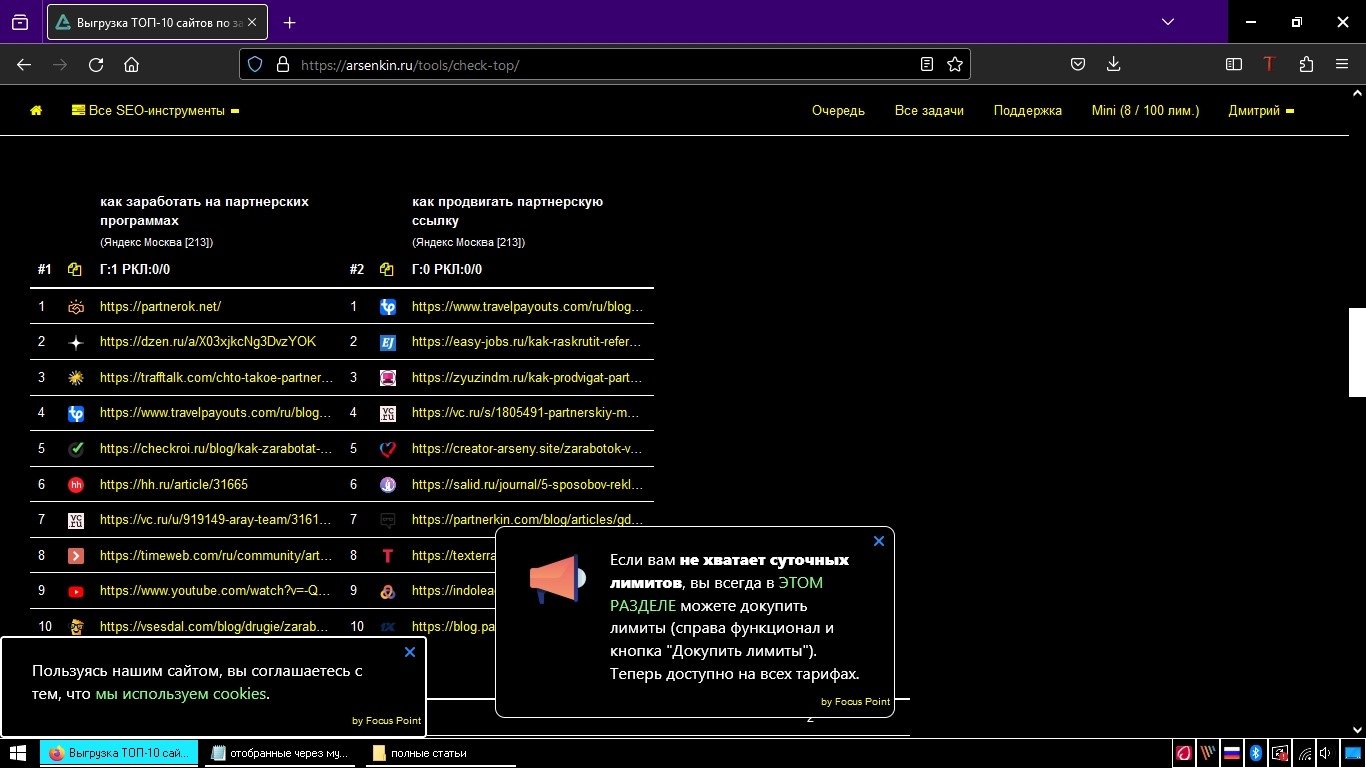
Task: Go to Все задачи
Action: (x=929, y=111)
